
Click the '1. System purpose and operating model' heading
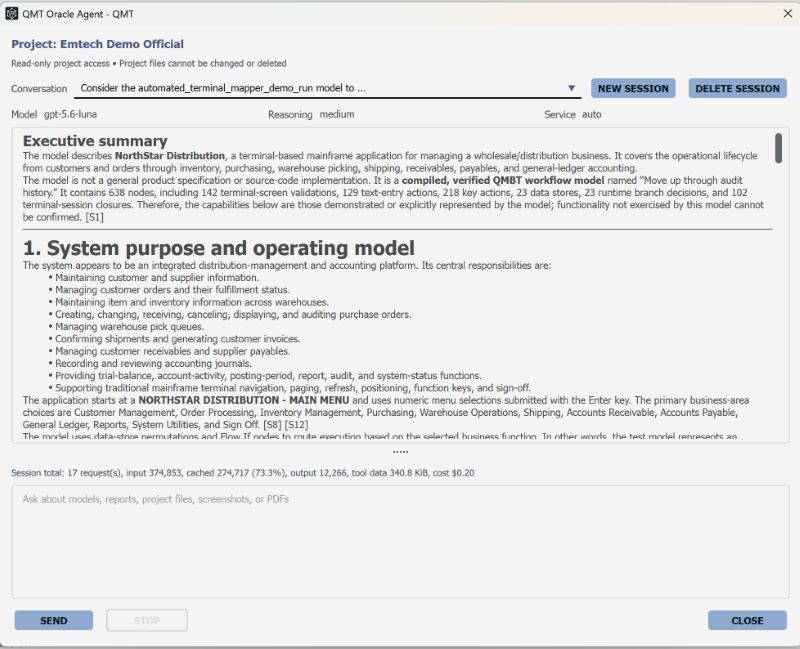pos(218,248)
